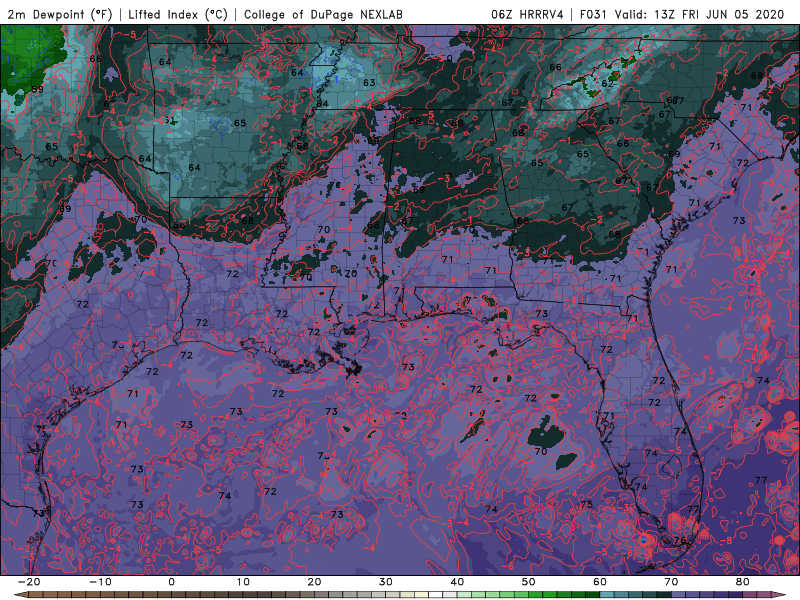Click the 60 tick label on the colorbar
This screenshot has width=800, height=600.
[600, 582]
